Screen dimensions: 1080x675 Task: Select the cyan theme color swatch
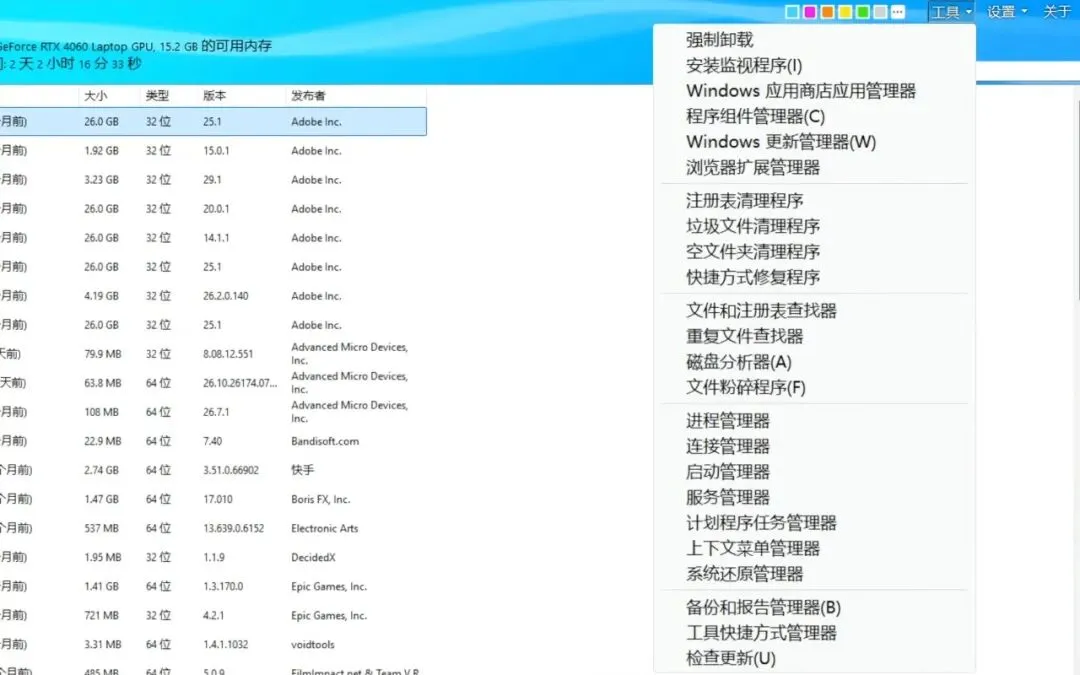tap(792, 12)
